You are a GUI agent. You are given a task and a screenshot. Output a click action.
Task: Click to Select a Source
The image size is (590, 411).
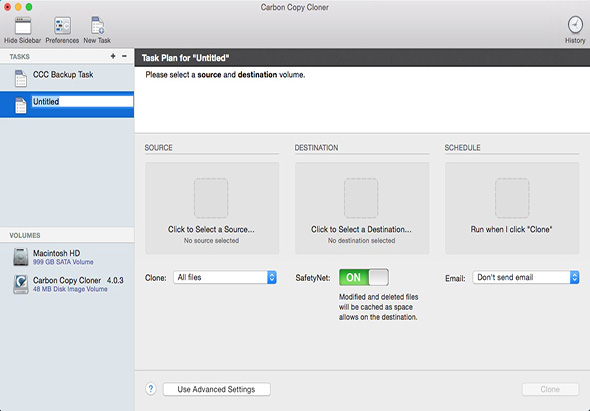point(211,229)
